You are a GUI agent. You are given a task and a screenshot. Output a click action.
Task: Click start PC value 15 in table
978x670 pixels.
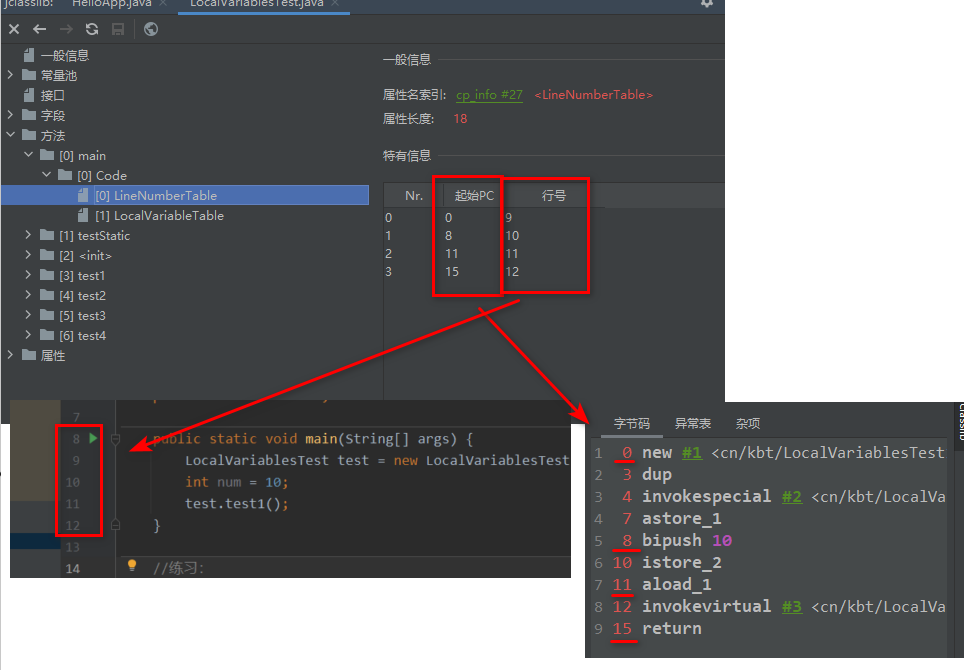[x=452, y=271]
